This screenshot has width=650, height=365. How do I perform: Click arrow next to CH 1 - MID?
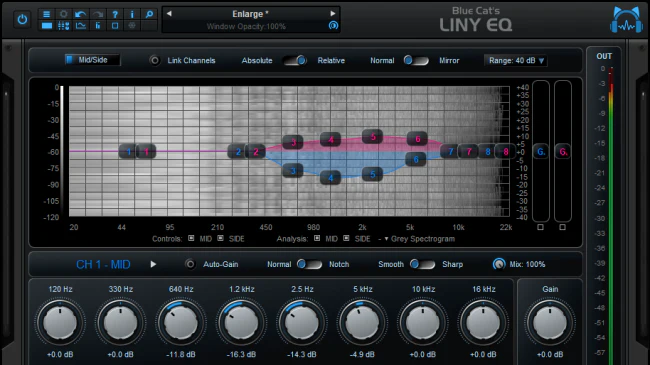coord(153,264)
